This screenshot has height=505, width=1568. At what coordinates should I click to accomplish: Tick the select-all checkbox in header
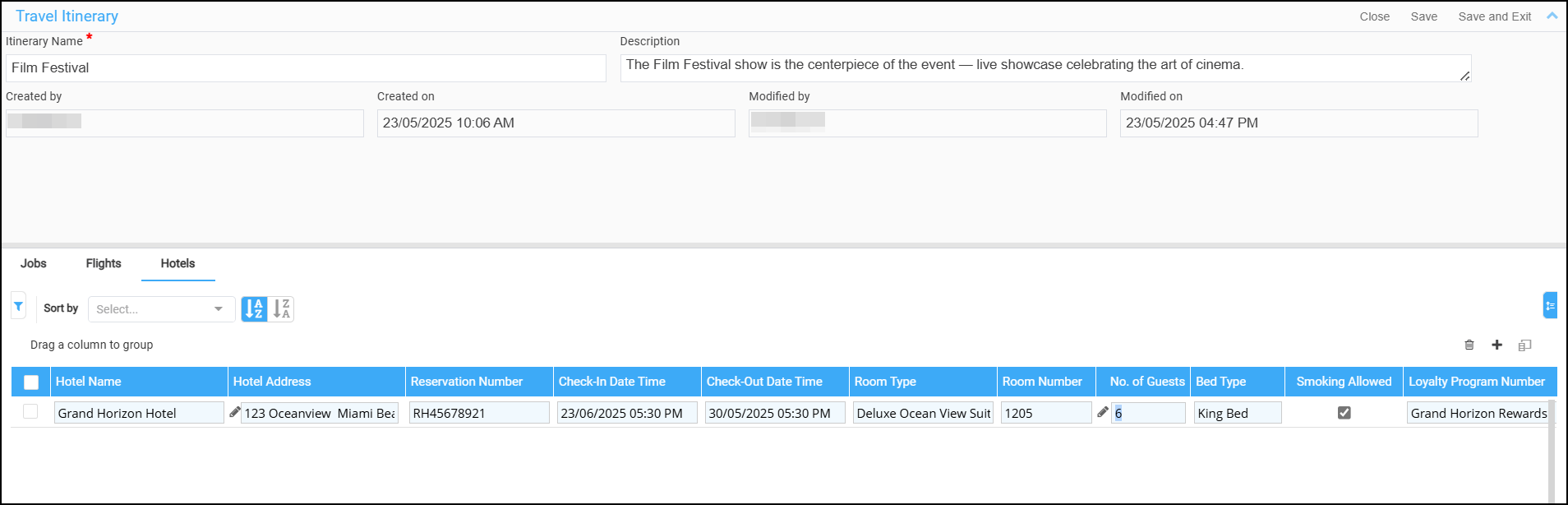pos(31,382)
